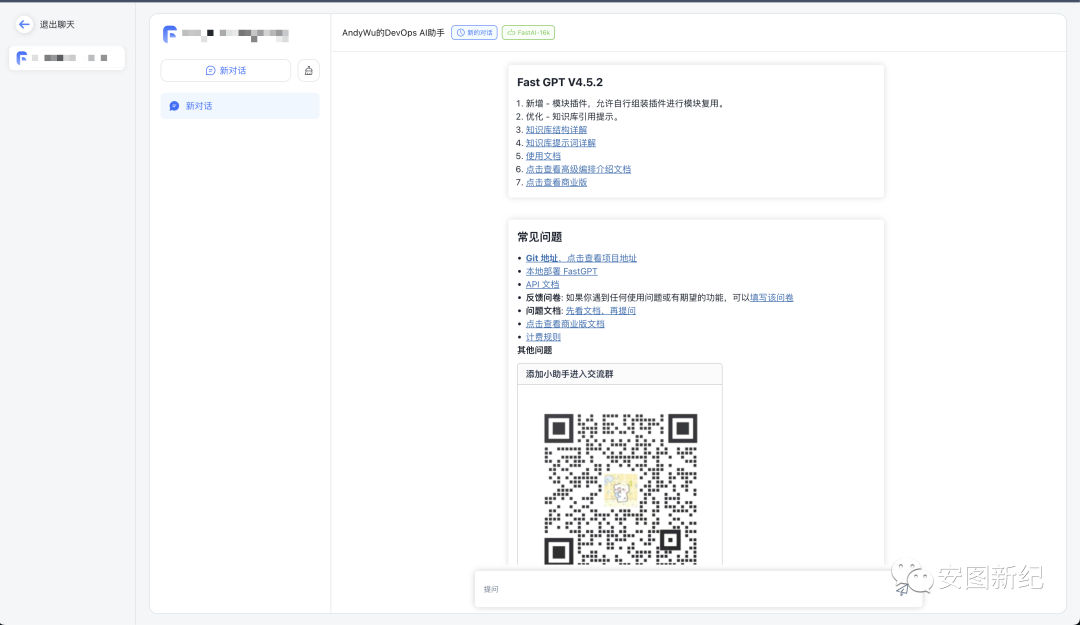
Task: Select the 新对话 conversation in history list
Action: click(240, 106)
